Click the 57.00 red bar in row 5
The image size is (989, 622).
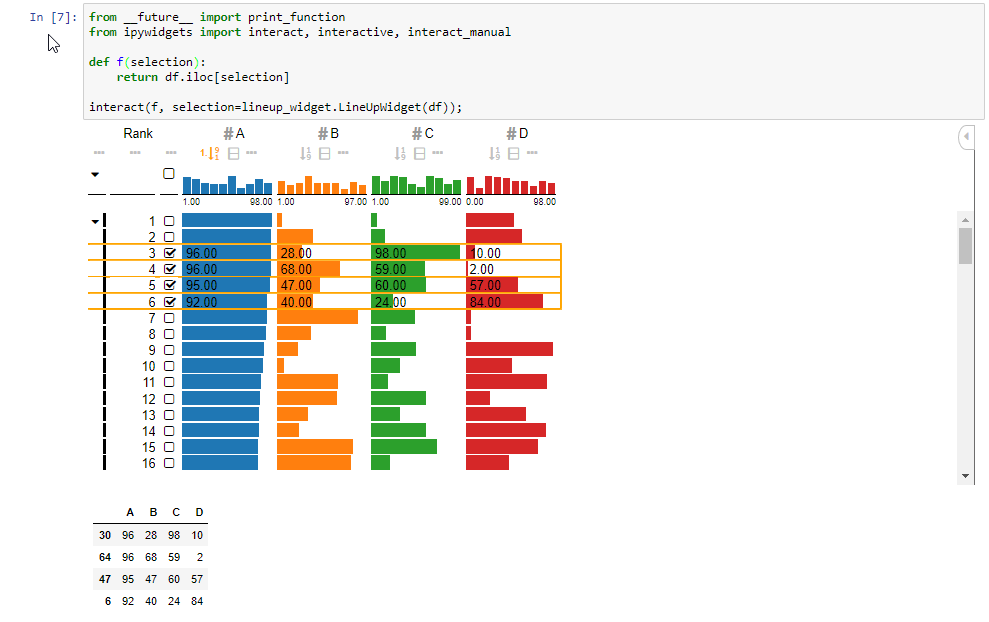tap(492, 285)
